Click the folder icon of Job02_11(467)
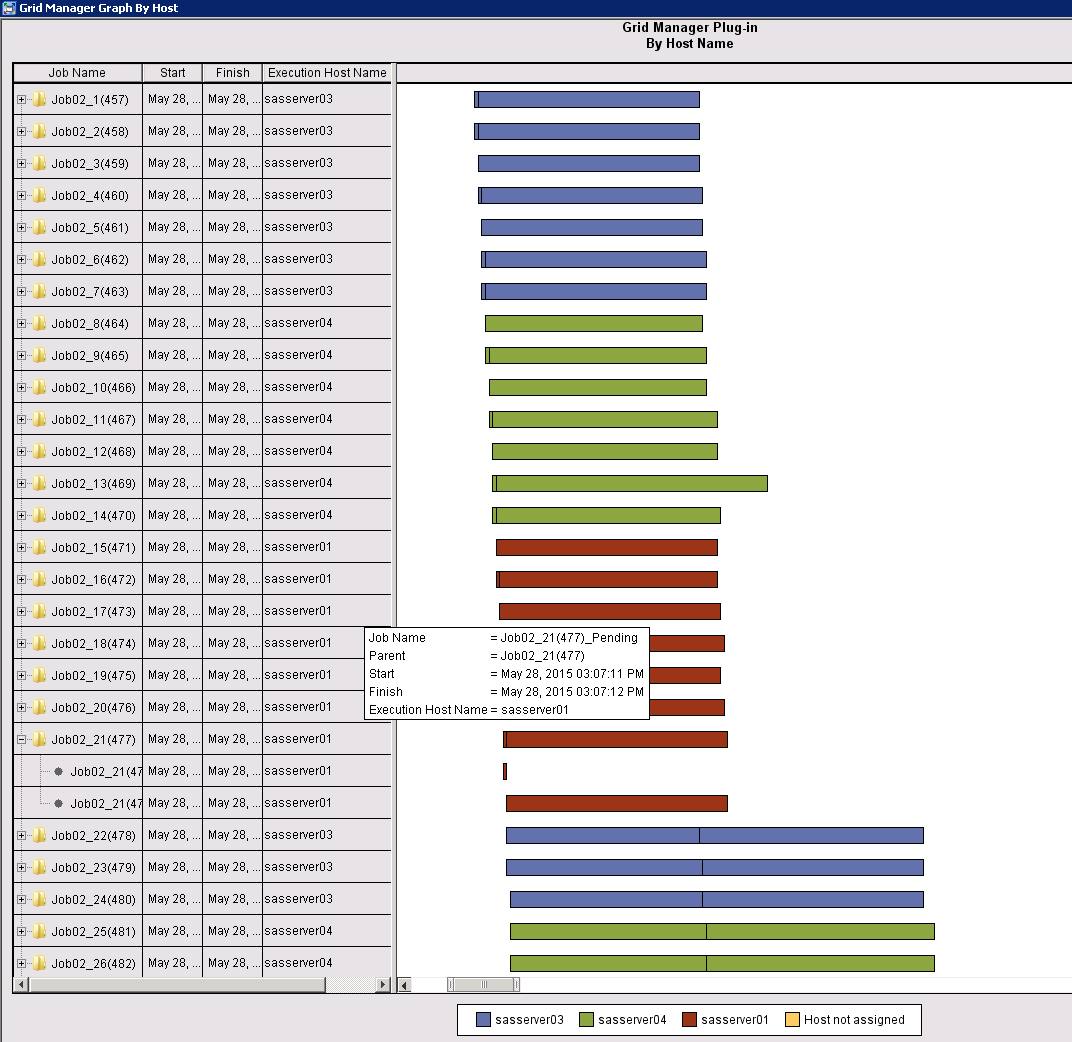The height and width of the screenshot is (1042, 1072). click(40, 419)
